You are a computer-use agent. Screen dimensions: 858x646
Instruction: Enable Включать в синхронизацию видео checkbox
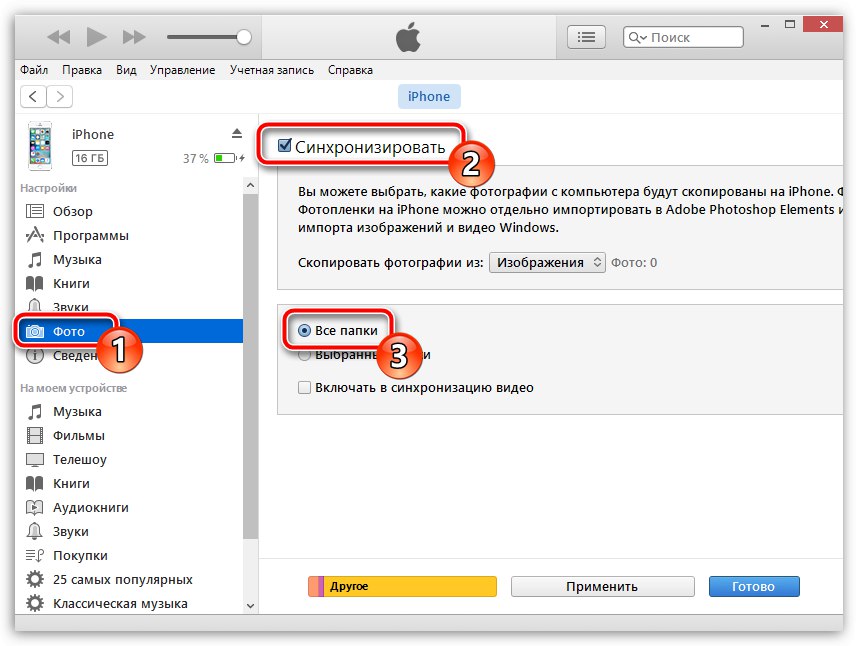tap(304, 388)
